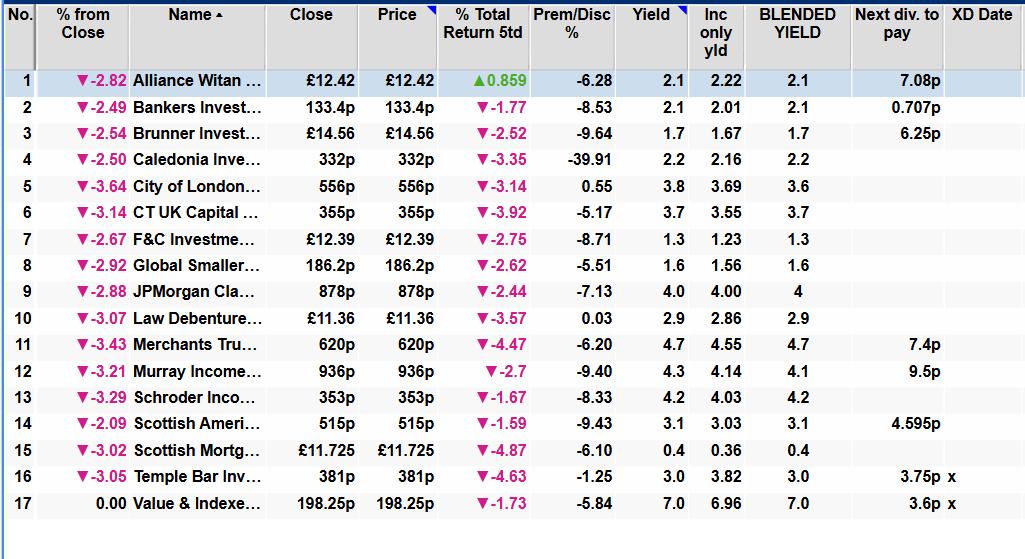Select the JPMorgan Claverhouse row name
This screenshot has width=1025, height=559.
[x=197, y=291]
